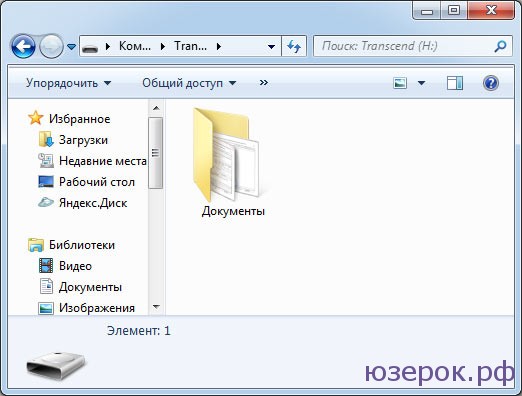The width and height of the screenshot is (522, 396).
Task: Open Загрузки folder in sidebar
Action: [83, 140]
